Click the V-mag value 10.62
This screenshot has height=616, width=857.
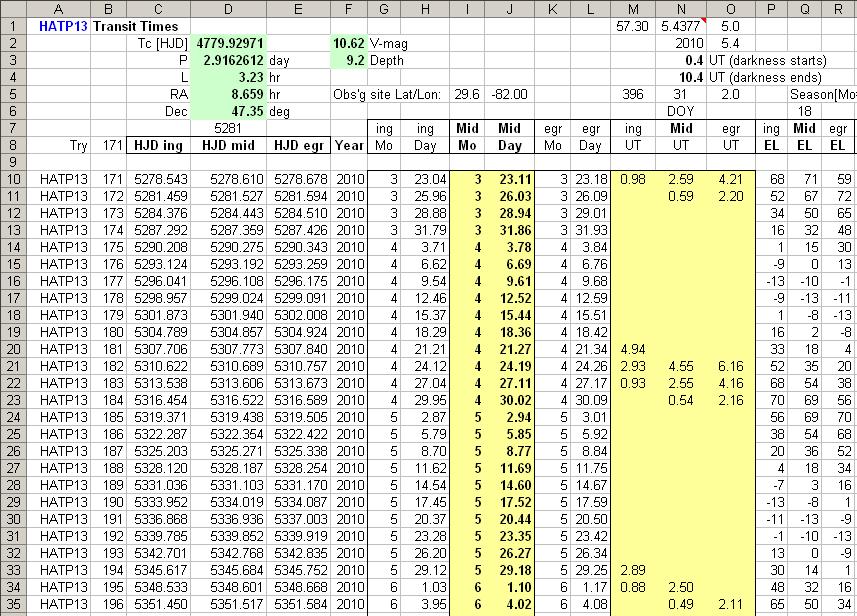(x=349, y=43)
